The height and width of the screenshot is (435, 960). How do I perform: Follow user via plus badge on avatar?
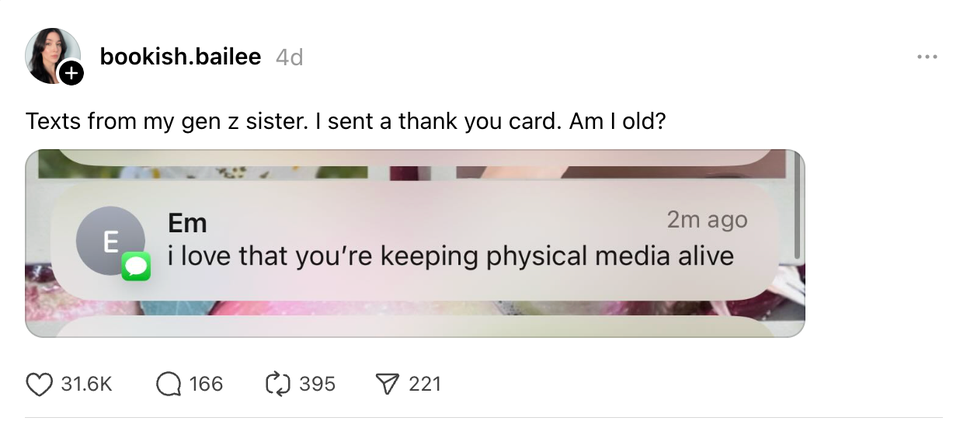pyautogui.click(x=71, y=73)
